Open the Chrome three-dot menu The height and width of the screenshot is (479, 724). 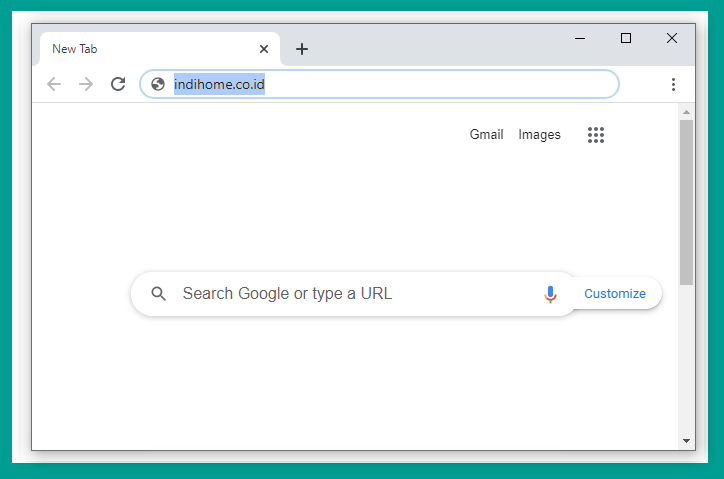[x=673, y=85]
